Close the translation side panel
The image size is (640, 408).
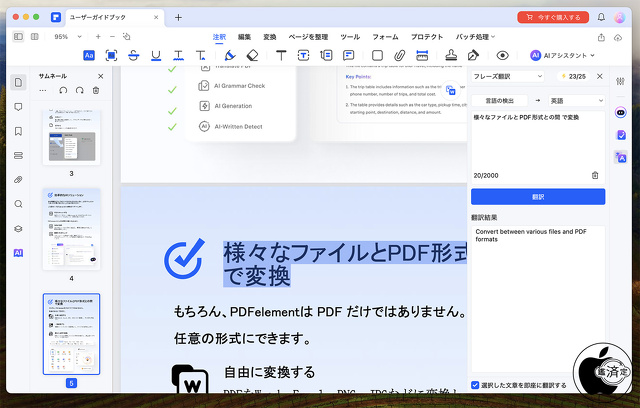point(600,76)
